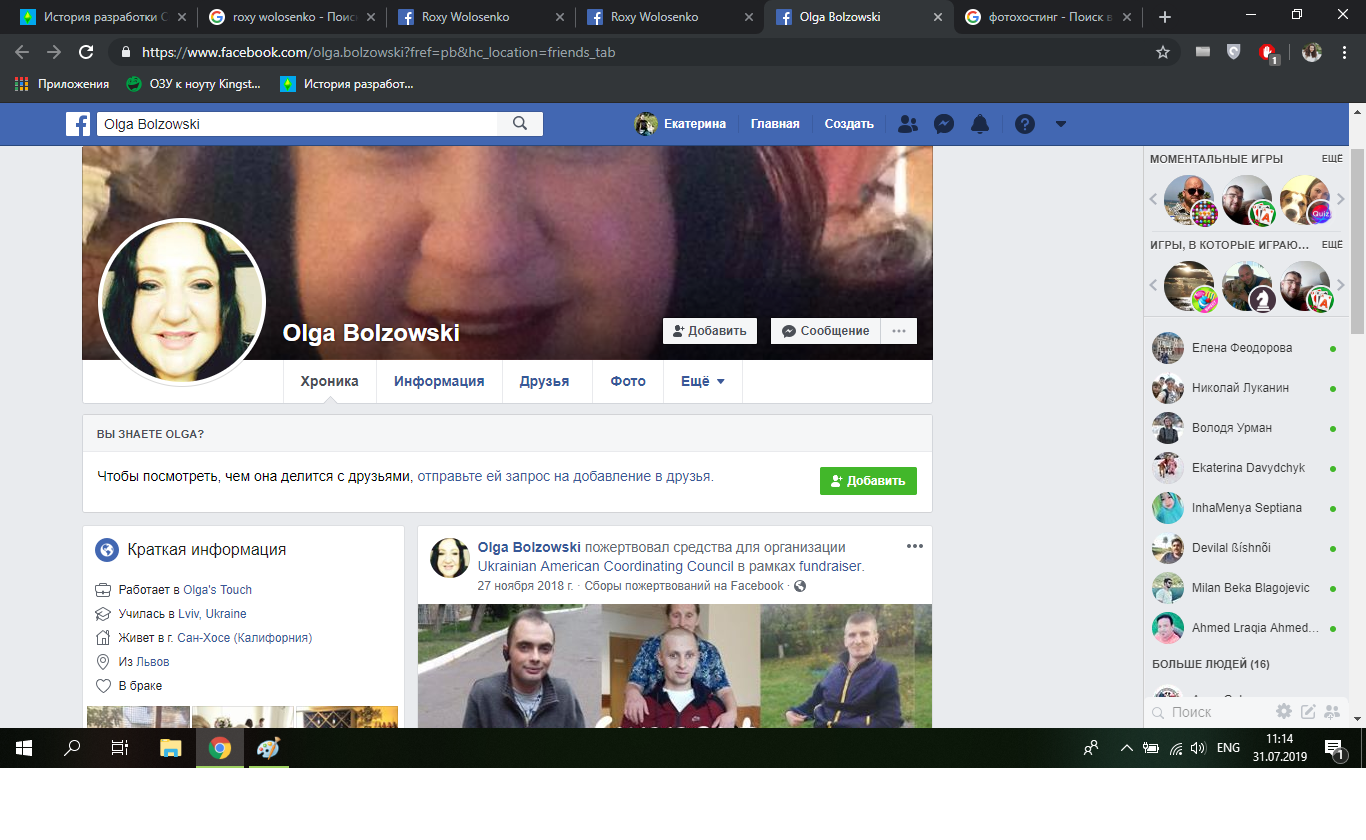This screenshot has height=840, width=1366.
Task: Switch to the Информация tab
Action: (439, 381)
